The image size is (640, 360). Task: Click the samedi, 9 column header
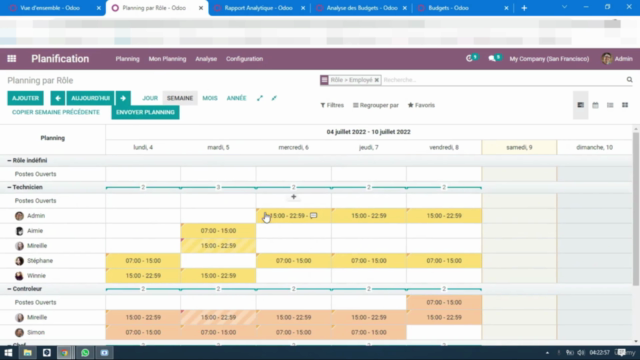coord(519,147)
